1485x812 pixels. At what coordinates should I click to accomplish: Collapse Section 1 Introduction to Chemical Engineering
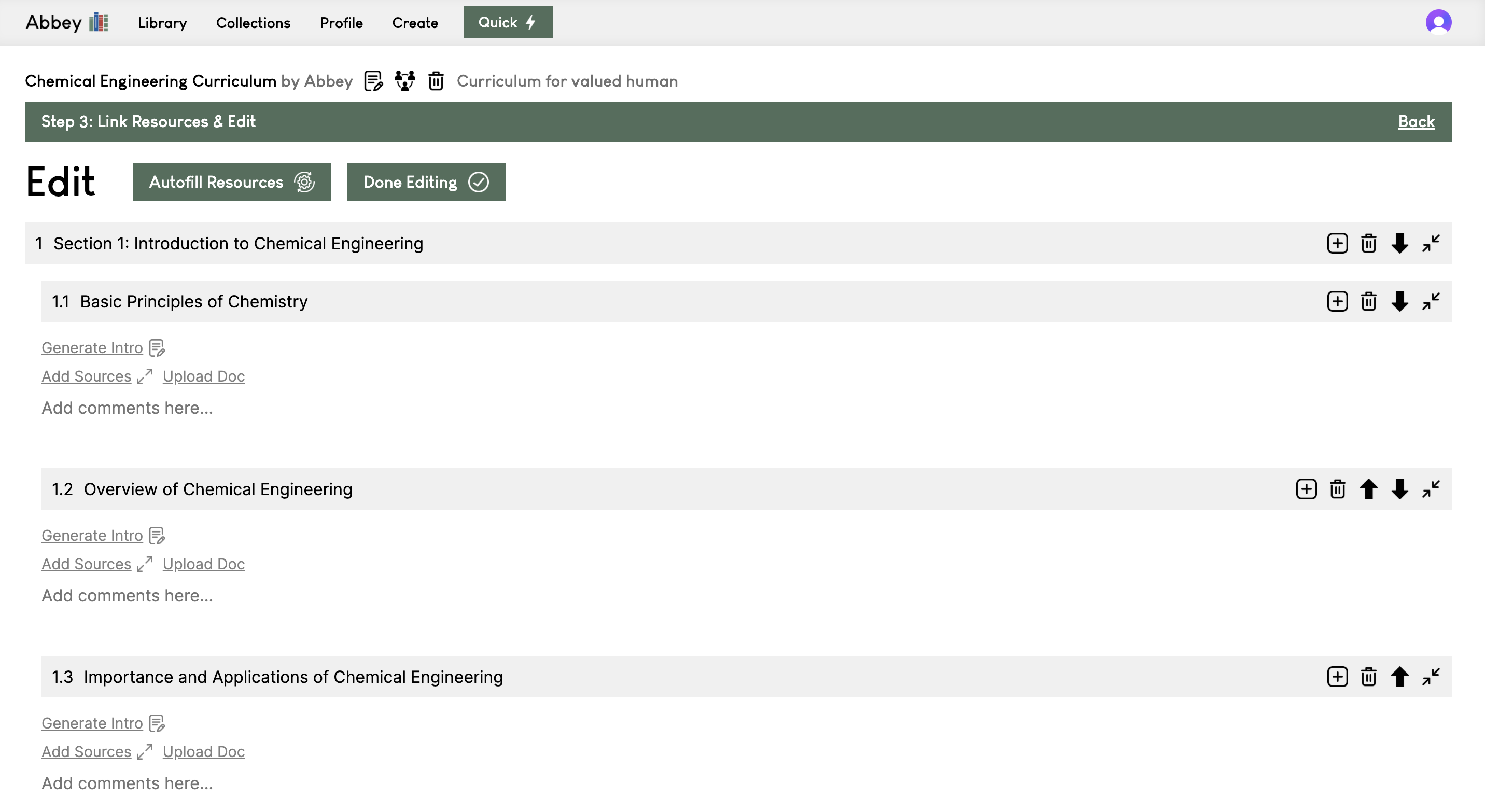(1430, 243)
